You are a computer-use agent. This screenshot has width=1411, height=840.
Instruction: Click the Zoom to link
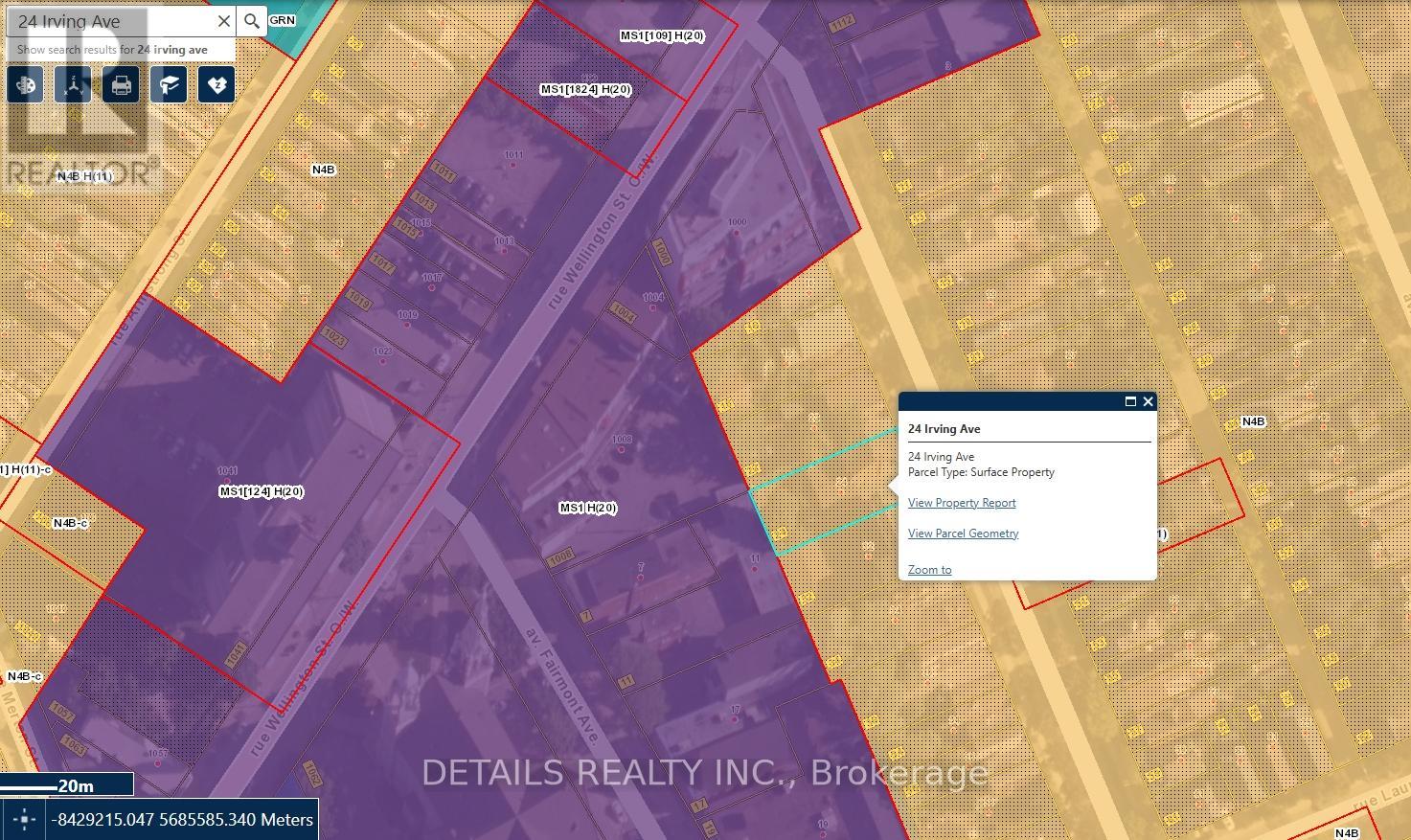click(929, 570)
